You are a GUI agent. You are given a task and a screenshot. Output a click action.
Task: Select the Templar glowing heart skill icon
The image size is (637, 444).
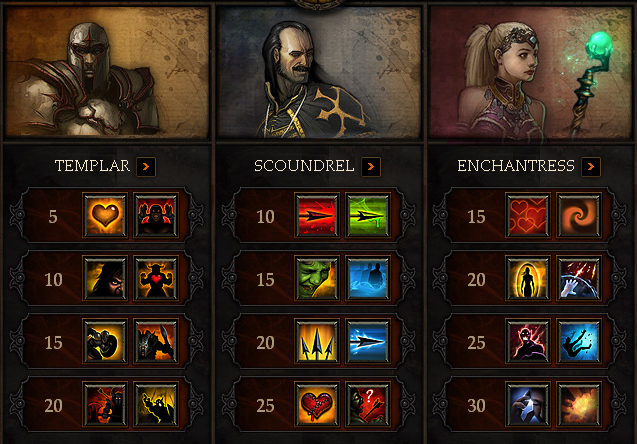105,215
